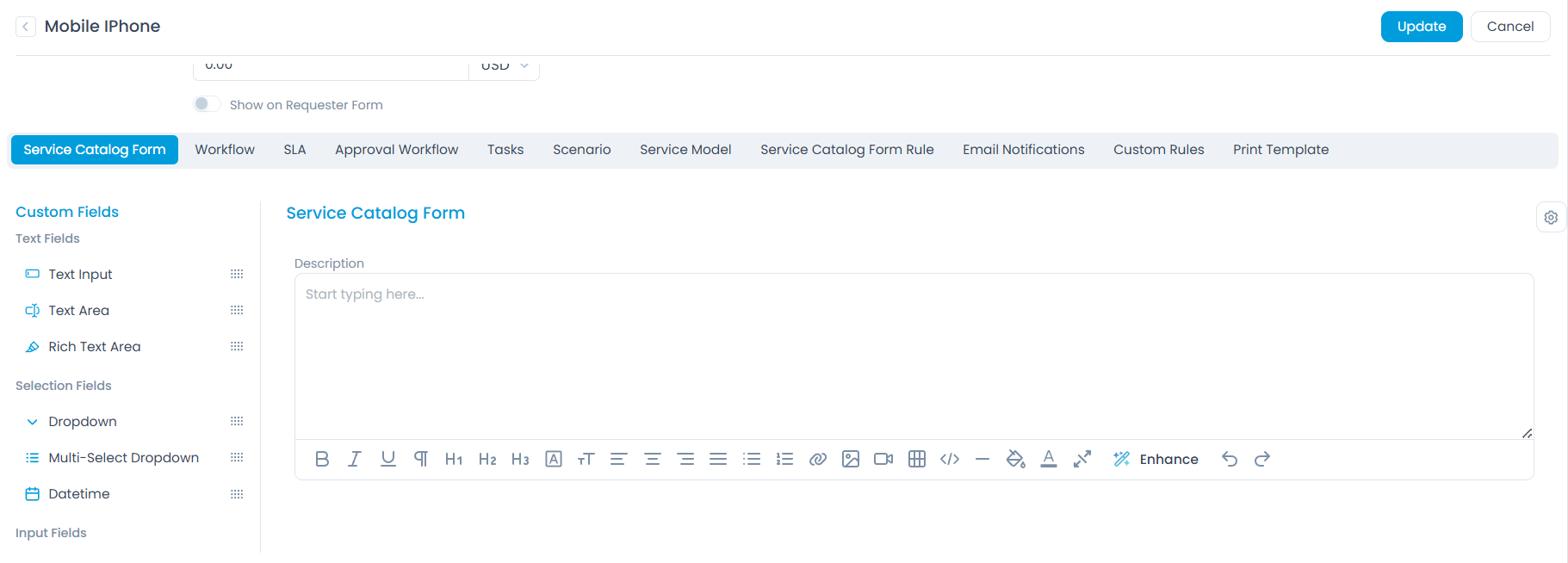The image size is (1568, 563).
Task: Select the Multi-Select Dropdown field type
Action: 123,458
